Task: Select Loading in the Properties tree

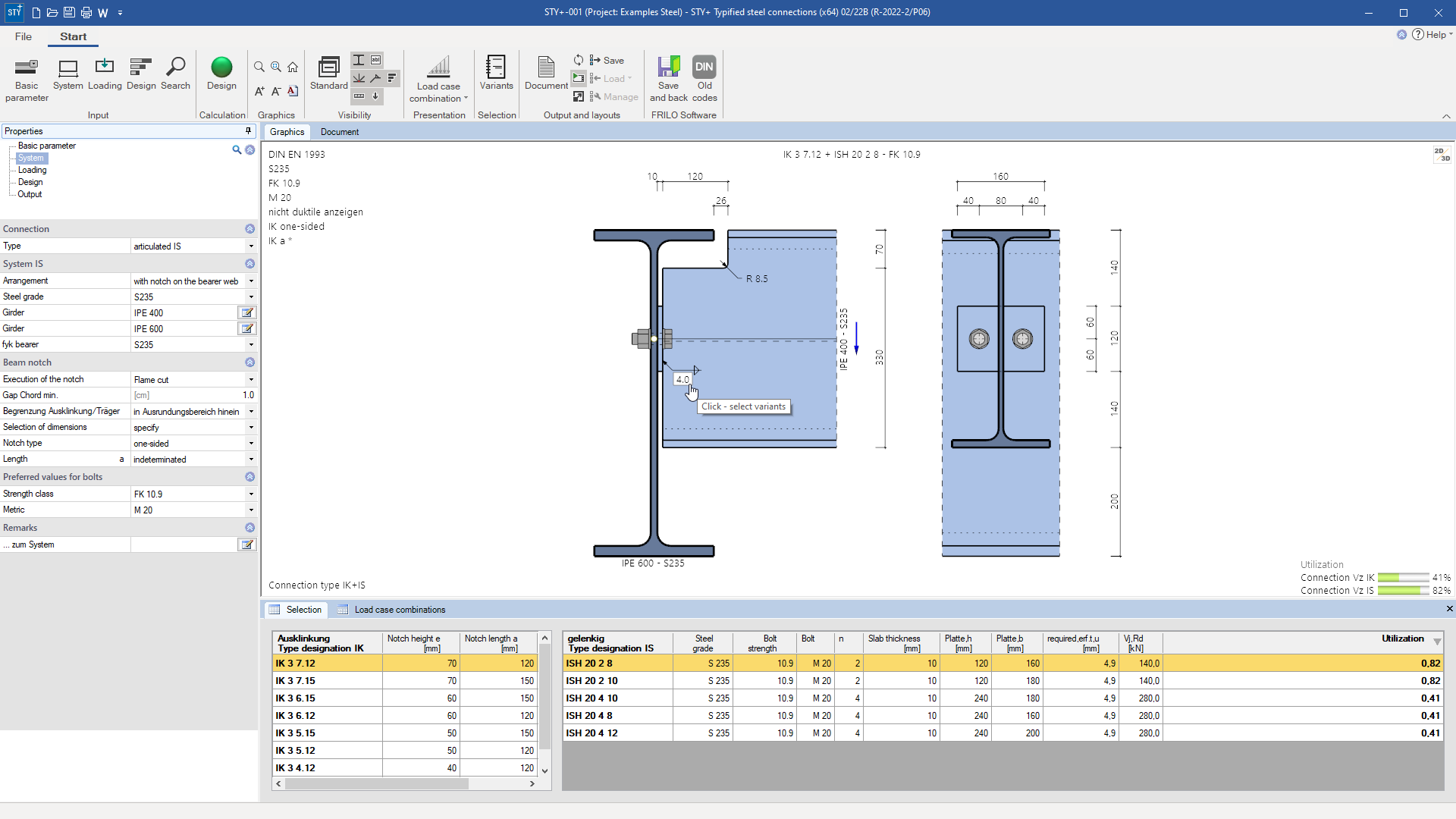Action: coord(32,170)
